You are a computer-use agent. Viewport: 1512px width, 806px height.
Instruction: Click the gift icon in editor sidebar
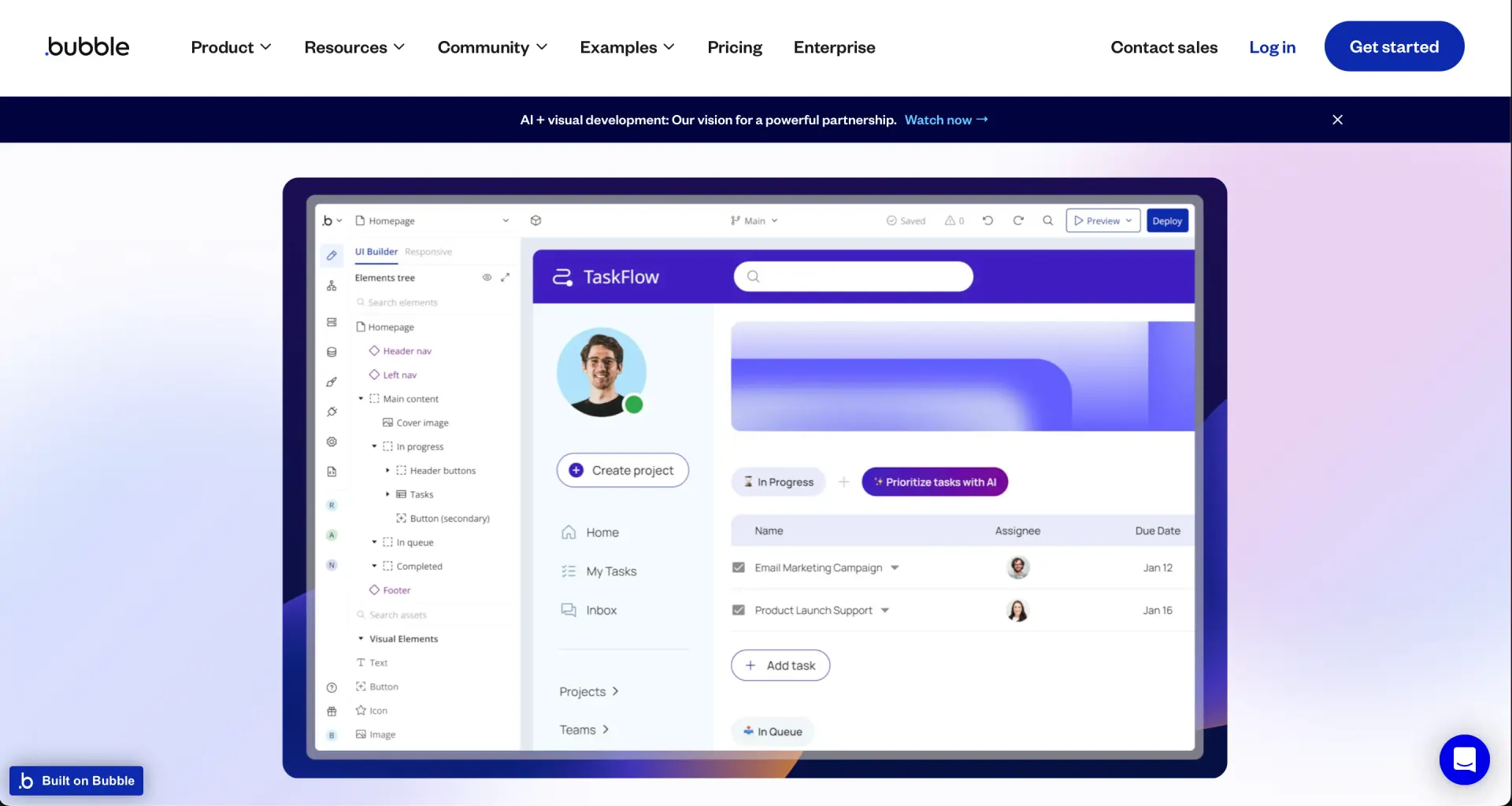pos(332,711)
